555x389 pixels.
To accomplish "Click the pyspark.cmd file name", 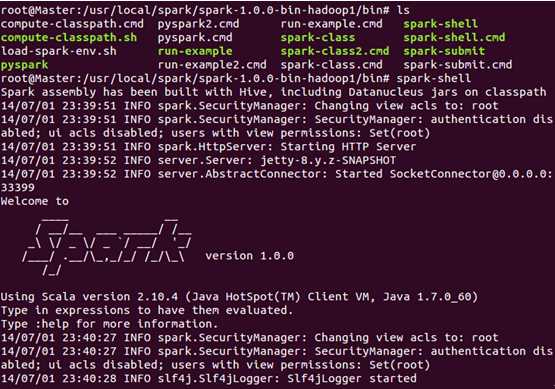I will pos(195,38).
